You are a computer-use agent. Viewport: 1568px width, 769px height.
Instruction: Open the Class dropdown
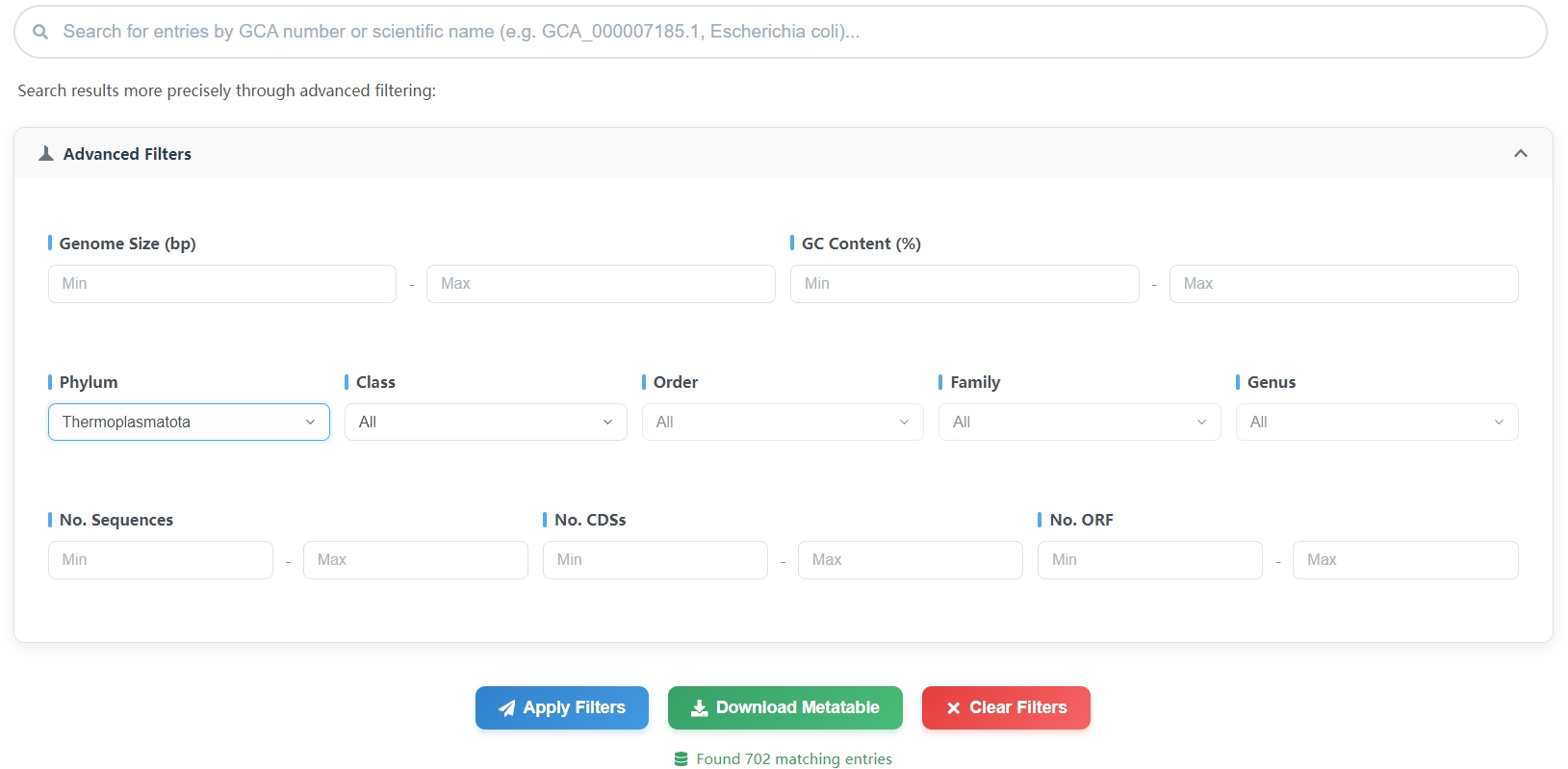[x=486, y=423]
